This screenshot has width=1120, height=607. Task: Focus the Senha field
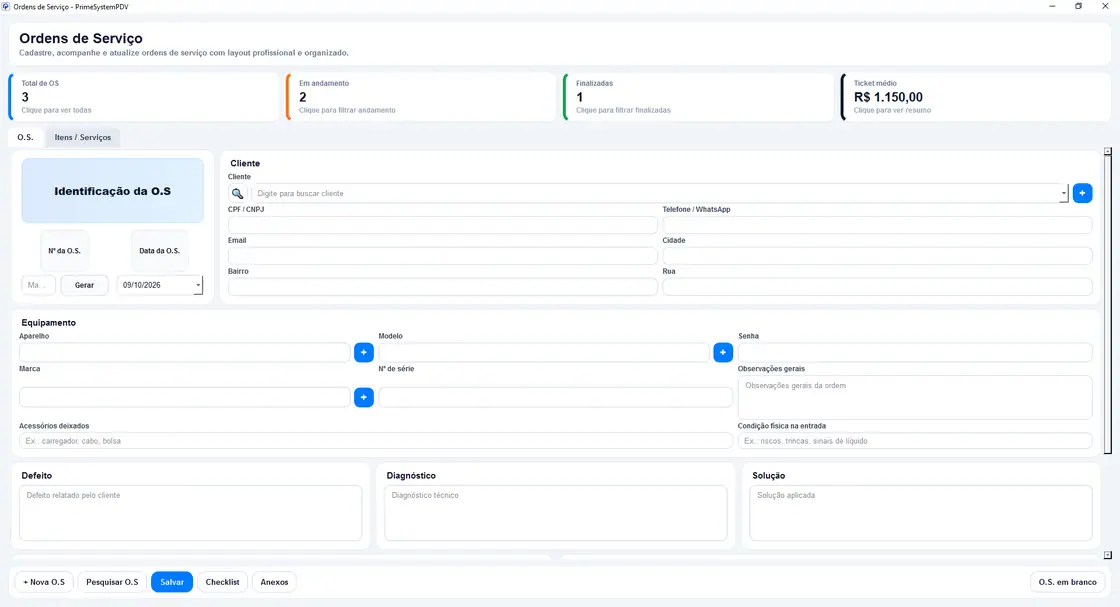[915, 352]
